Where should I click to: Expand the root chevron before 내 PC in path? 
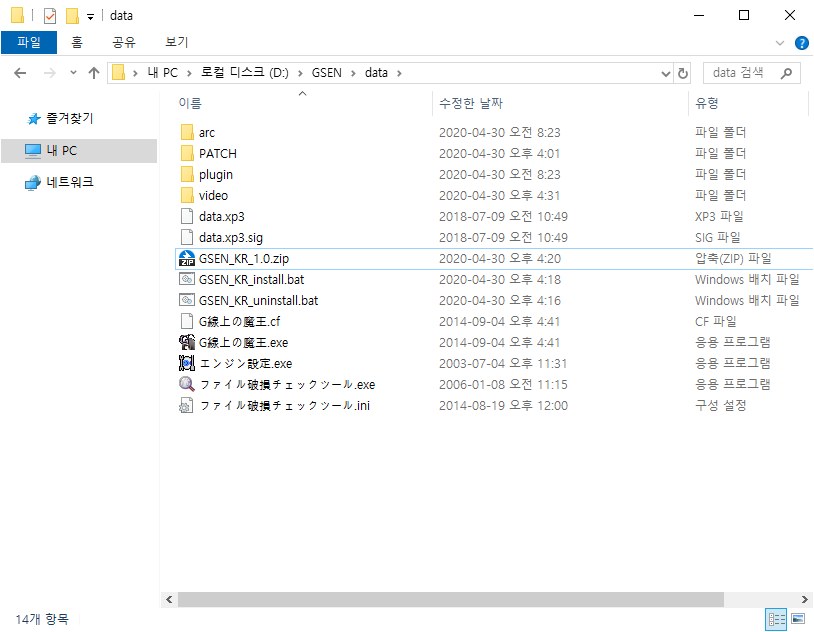pos(135,73)
